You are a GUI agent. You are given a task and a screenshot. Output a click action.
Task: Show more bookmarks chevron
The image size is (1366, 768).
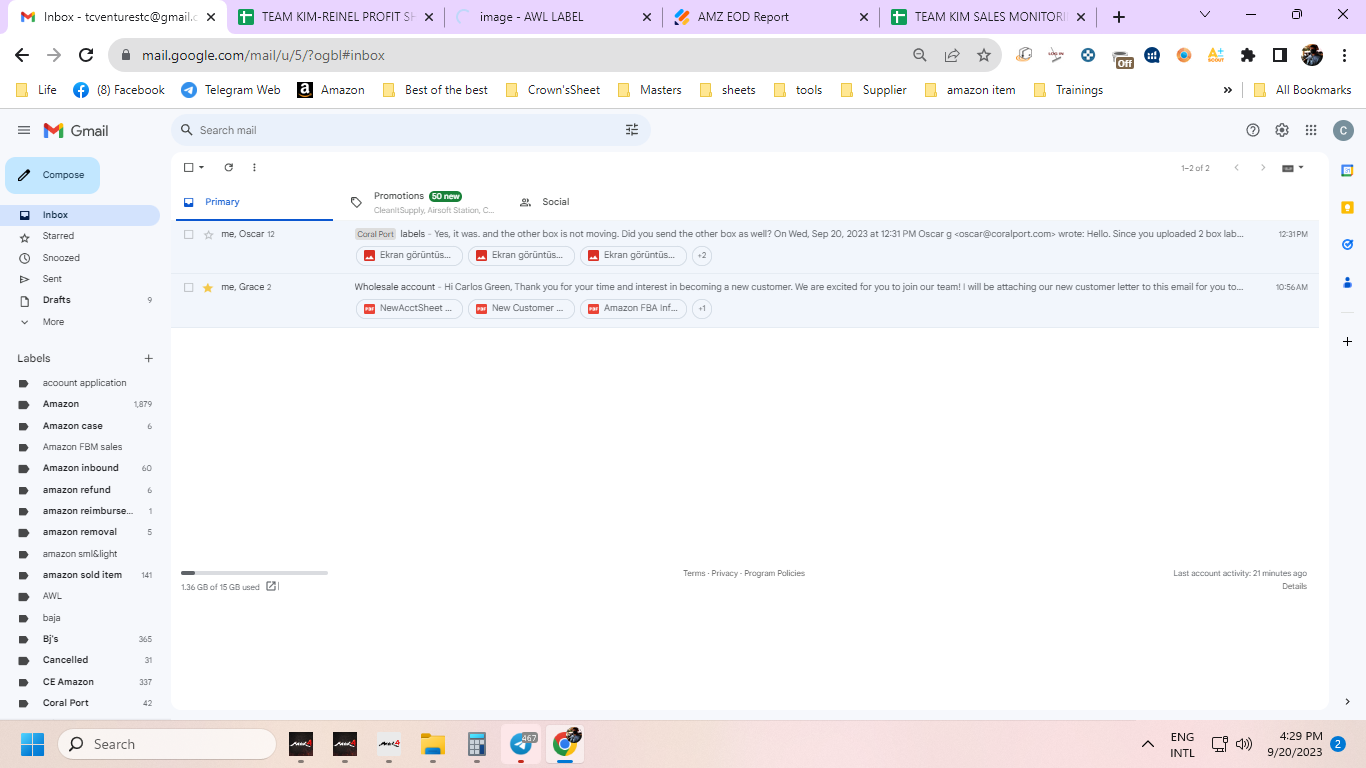point(1227,90)
